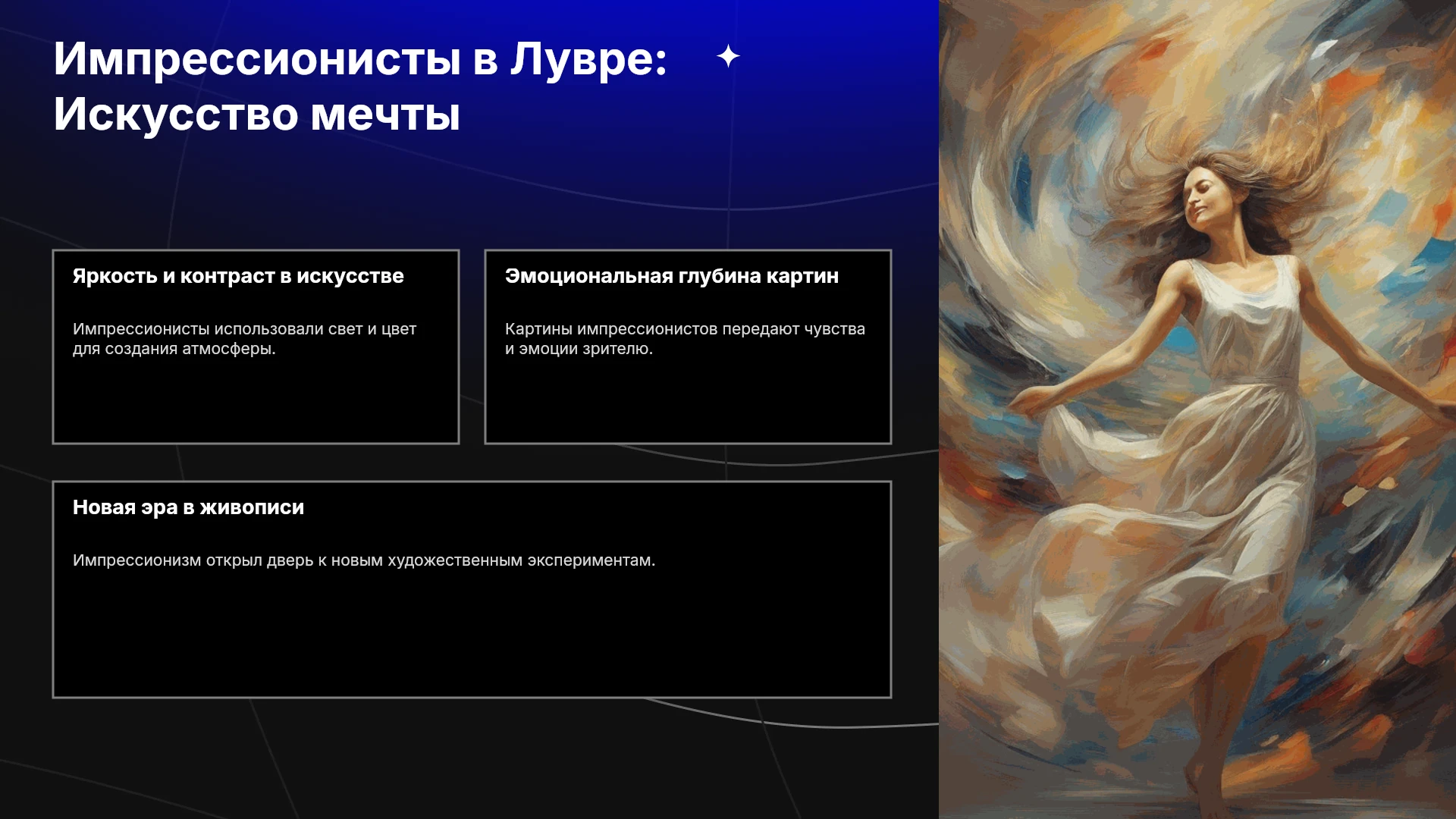The height and width of the screenshot is (819, 1456).
Task: Click the sentence "Импрессионизм открыл дверь..."
Action: click(364, 560)
